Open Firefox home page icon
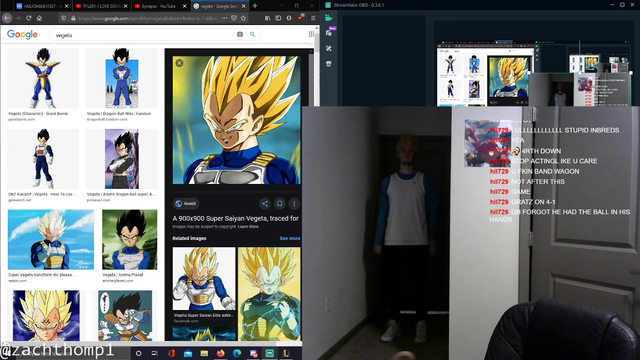The width and height of the screenshot is (640, 360). pyautogui.click(x=40, y=18)
